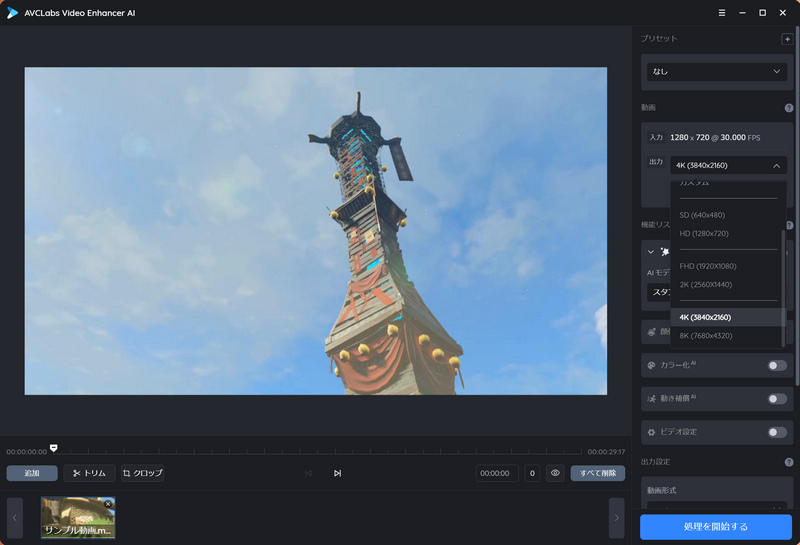This screenshot has width=800, height=545.
Task: Select 8K (7680x4320) resolution
Action: click(728, 335)
